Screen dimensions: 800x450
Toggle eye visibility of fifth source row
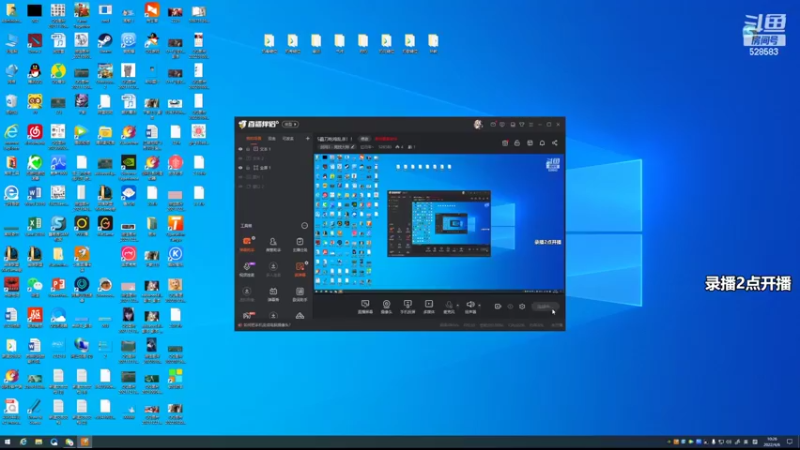240,186
